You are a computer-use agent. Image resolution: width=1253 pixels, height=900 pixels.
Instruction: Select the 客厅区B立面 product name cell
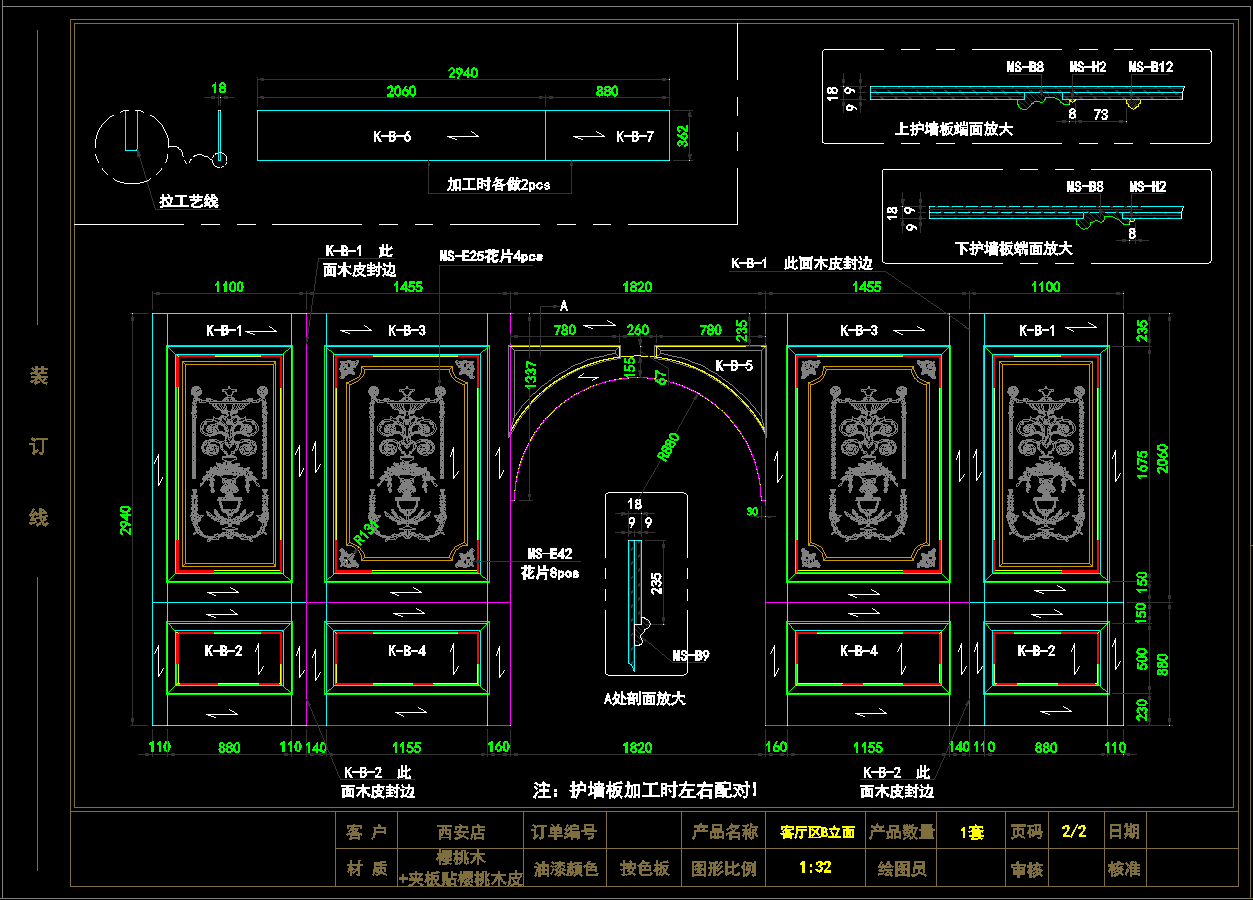(x=817, y=832)
